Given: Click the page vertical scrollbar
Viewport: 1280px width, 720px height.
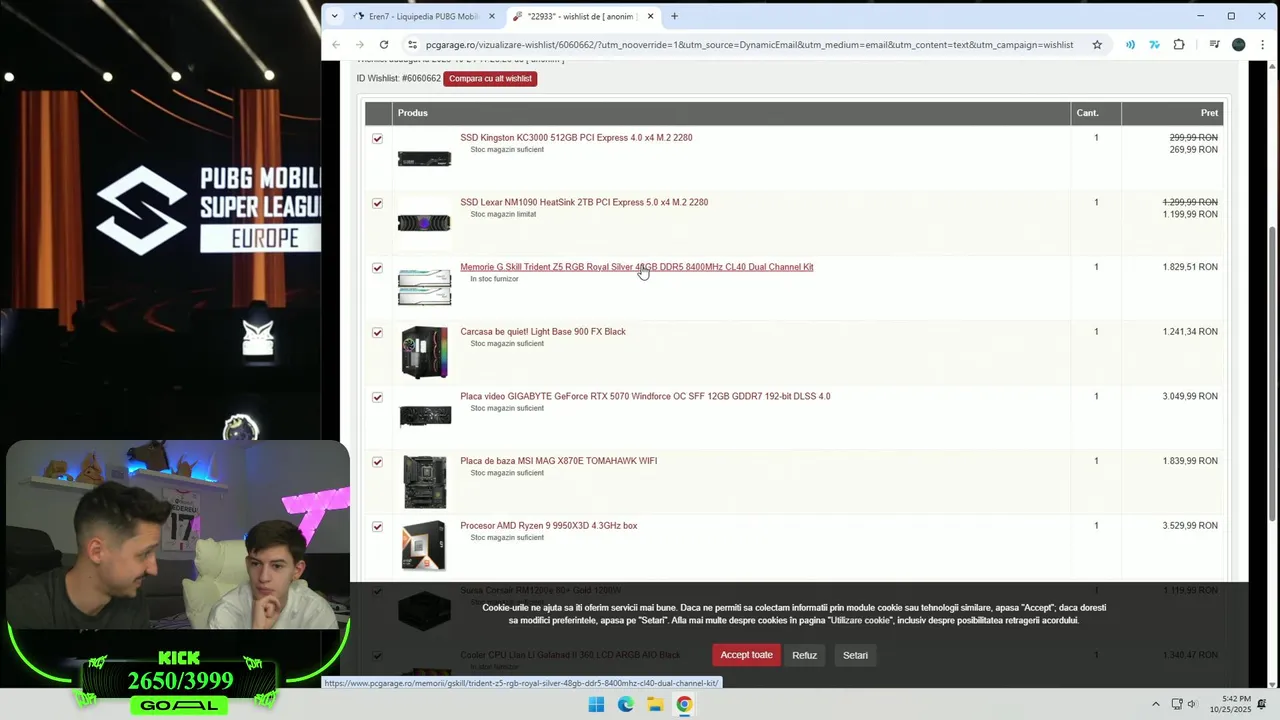Looking at the screenshot, I should [x=1273, y=375].
